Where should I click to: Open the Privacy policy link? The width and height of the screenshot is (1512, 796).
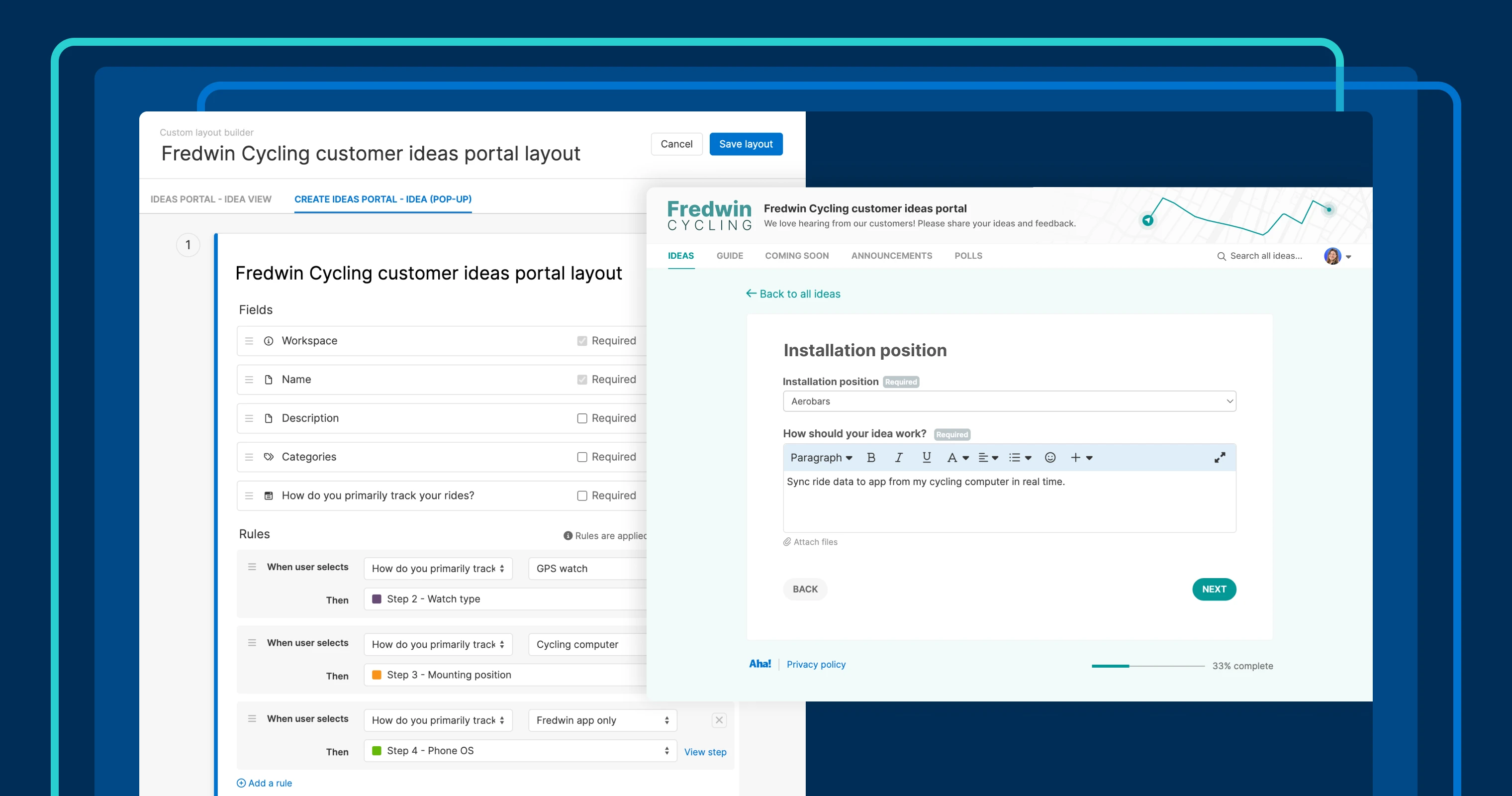click(816, 664)
